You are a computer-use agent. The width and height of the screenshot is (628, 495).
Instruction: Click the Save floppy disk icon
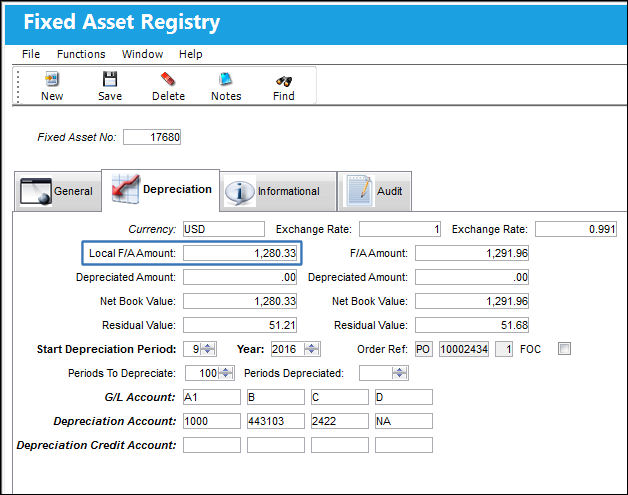coord(110,79)
